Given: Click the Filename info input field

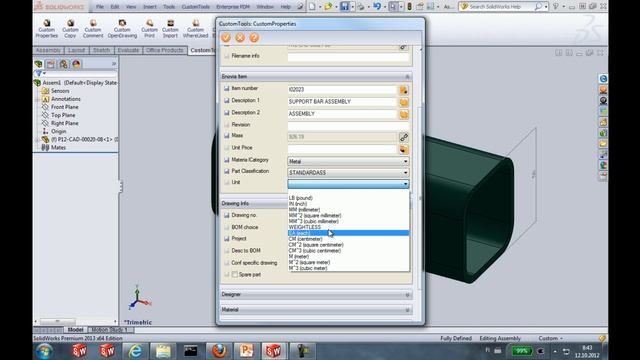Looking at the screenshot, I should 348,57.
